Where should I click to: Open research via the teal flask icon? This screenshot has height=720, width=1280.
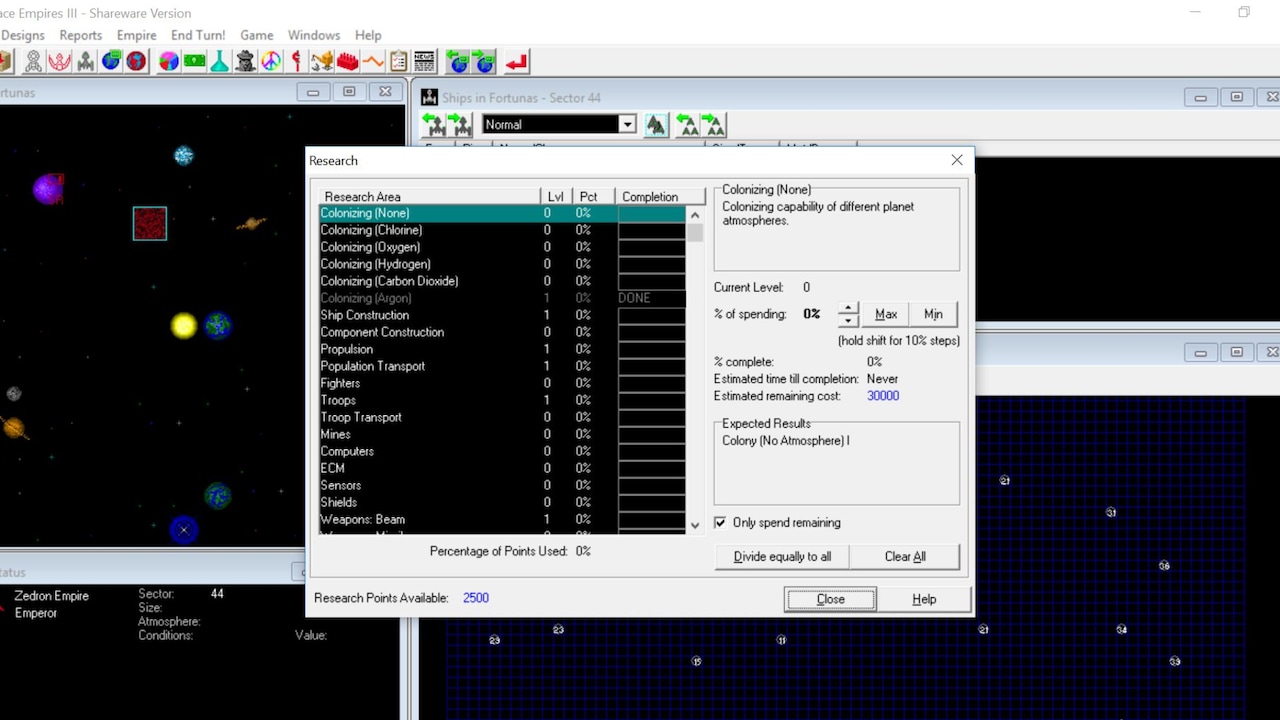[219, 62]
